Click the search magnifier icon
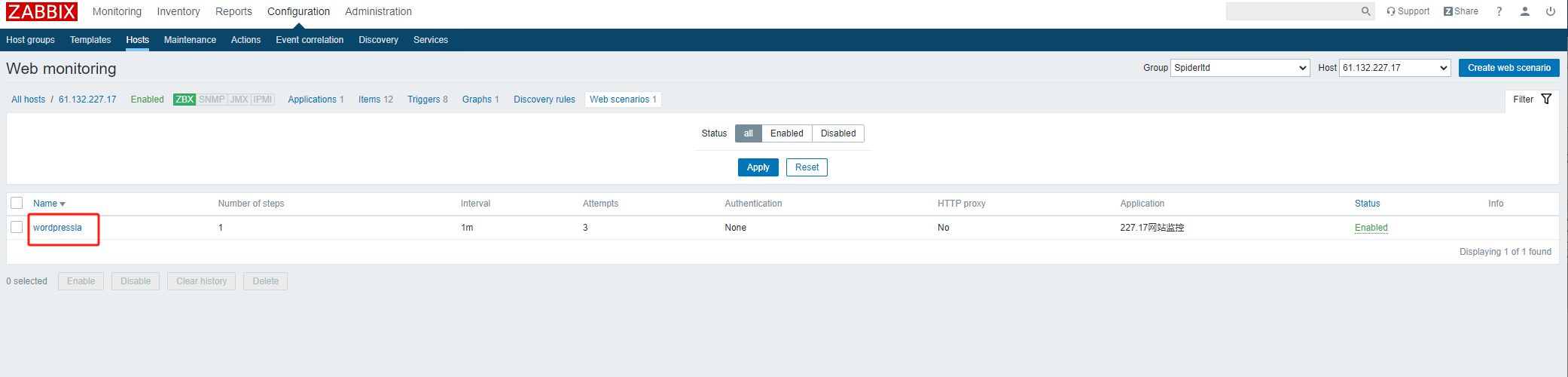The image size is (1568, 377). [1365, 11]
